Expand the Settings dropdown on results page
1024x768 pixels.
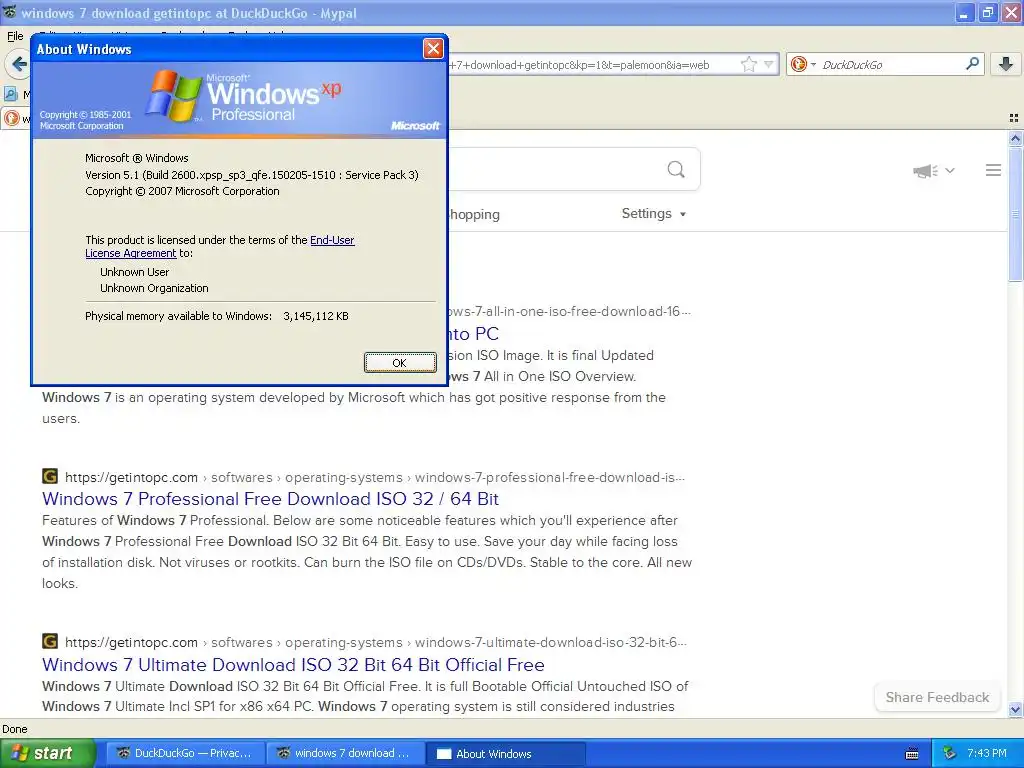[654, 214]
